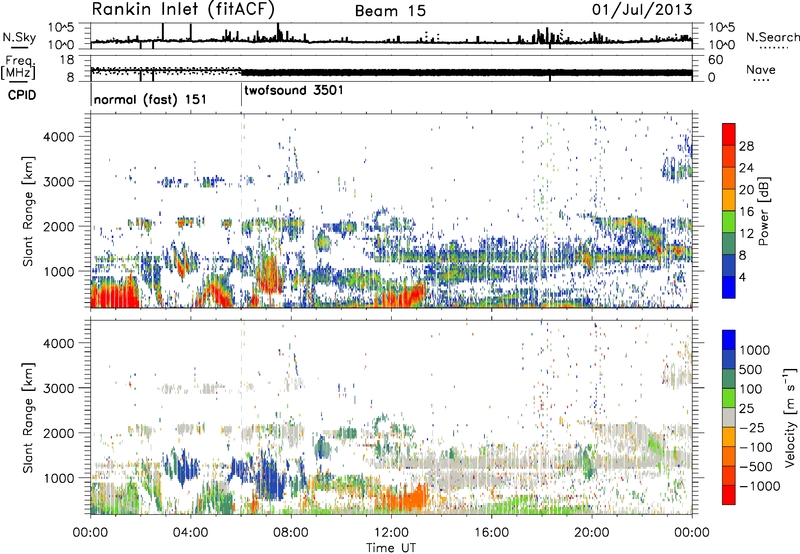This screenshot has height=554, width=800.
Task: Click the '3000' tick on Velocity panel
Action: [59, 388]
